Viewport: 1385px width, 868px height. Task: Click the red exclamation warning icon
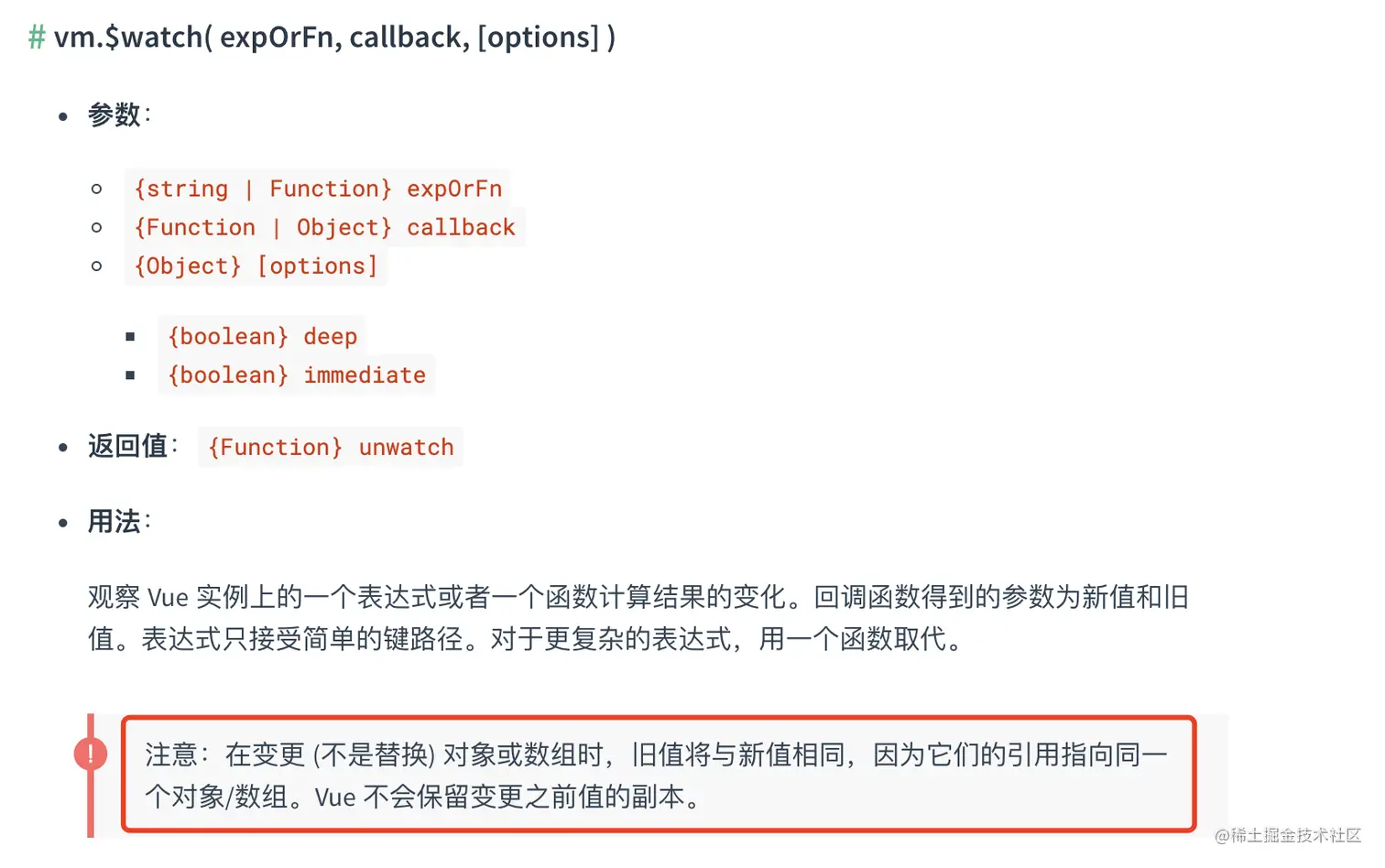point(91,754)
